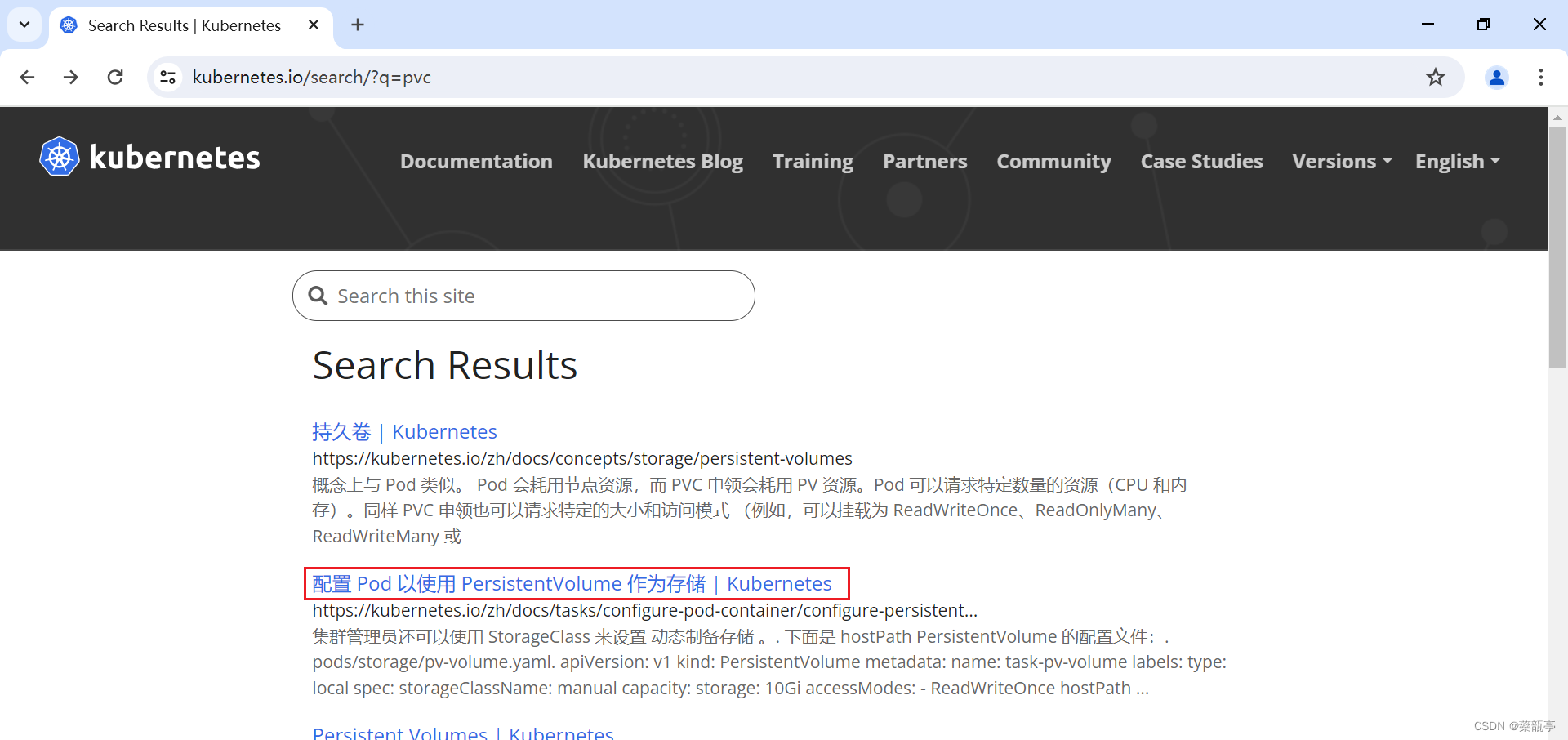The image size is (1568, 740).
Task: Click the browser back arrow
Action: pyautogui.click(x=27, y=77)
